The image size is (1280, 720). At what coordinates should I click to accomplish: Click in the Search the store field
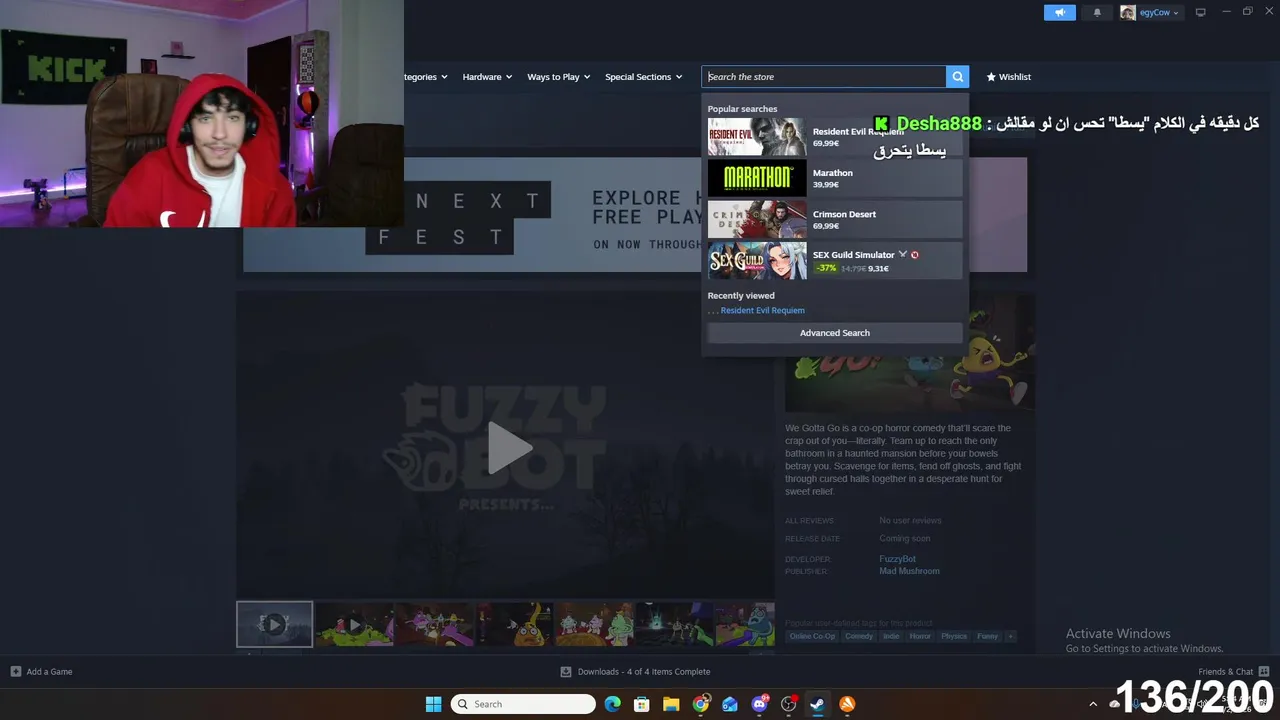click(824, 77)
